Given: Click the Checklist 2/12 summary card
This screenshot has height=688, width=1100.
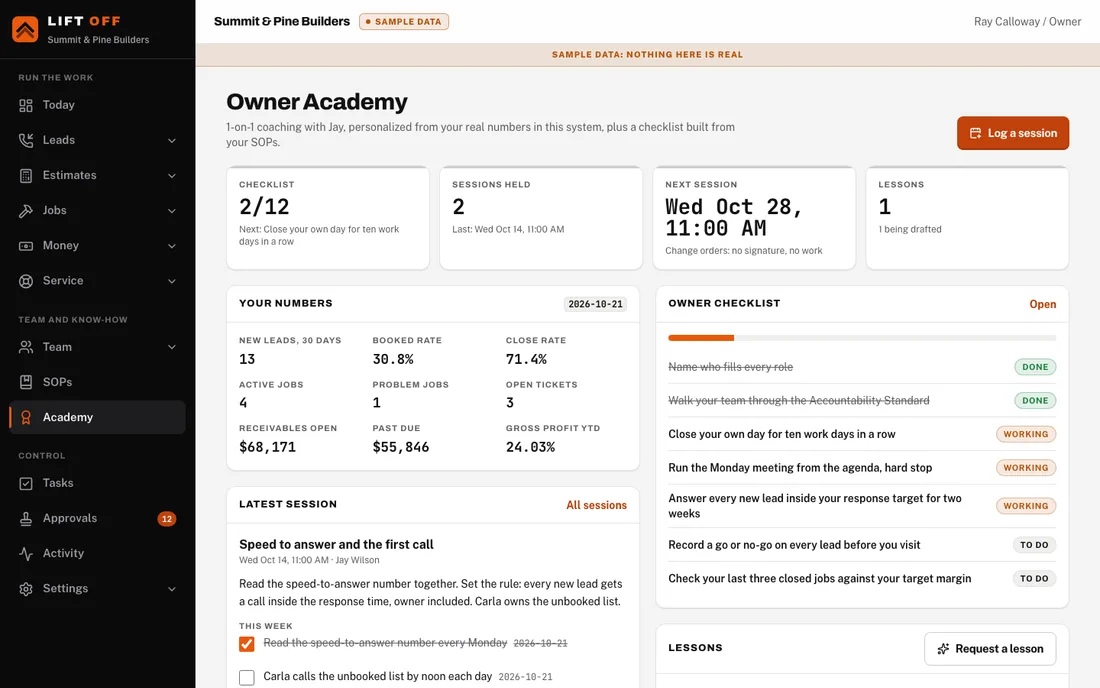Looking at the screenshot, I should point(328,218).
